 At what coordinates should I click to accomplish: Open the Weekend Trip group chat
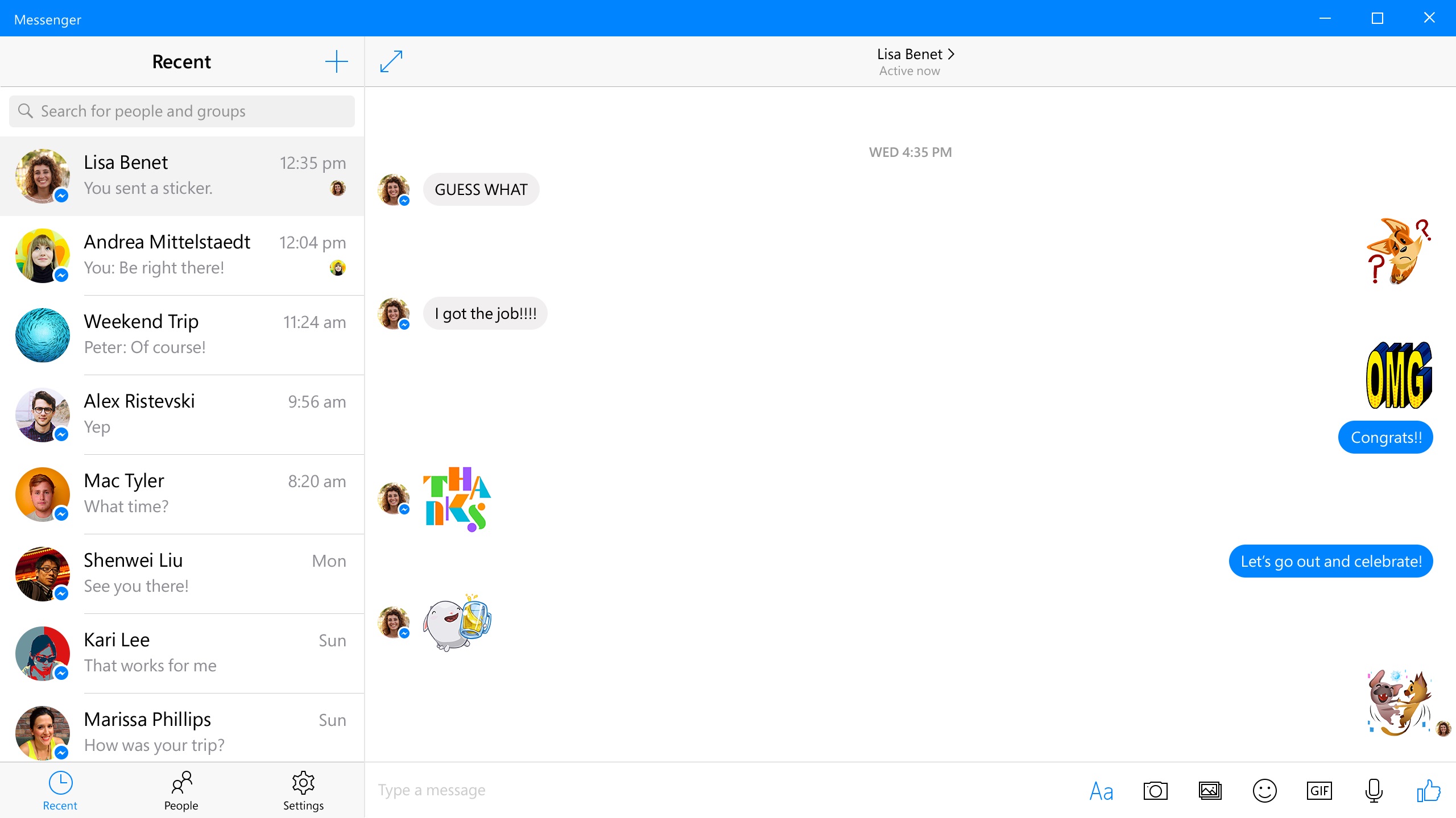click(x=181, y=334)
